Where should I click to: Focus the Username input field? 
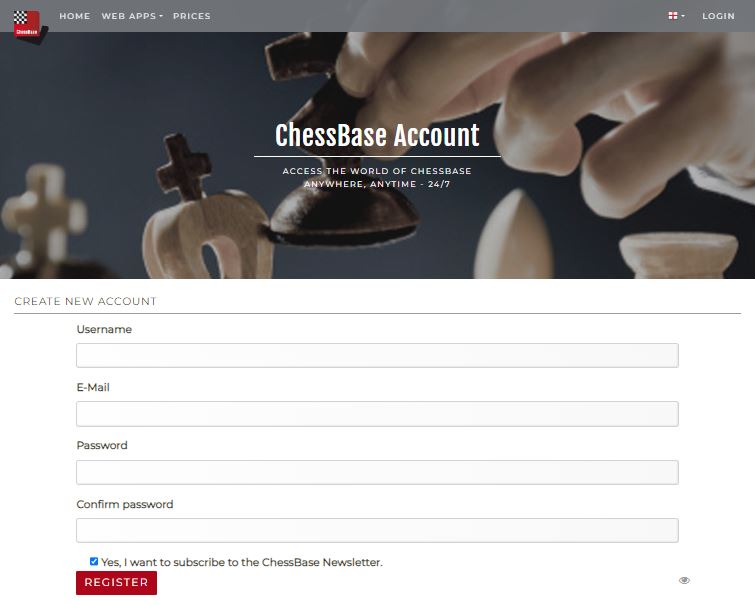pyautogui.click(x=377, y=355)
